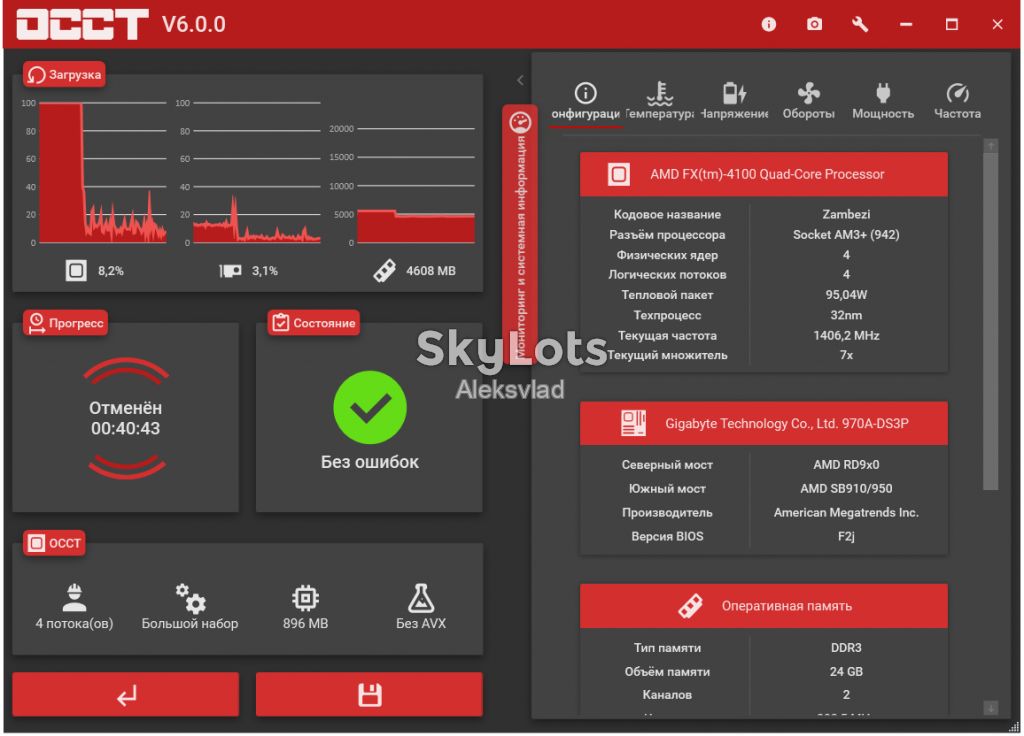Collapse the monitoring side panel arrow
This screenshot has height=736, width=1024.
click(x=520, y=80)
